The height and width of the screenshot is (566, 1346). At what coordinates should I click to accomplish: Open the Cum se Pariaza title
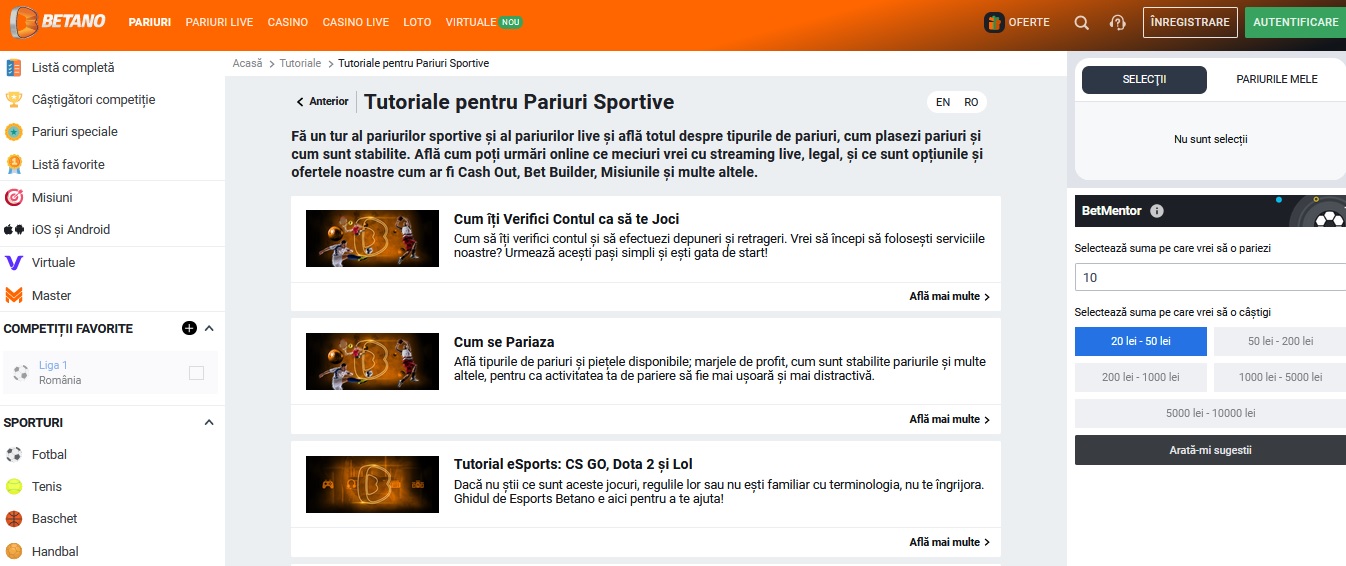504,342
